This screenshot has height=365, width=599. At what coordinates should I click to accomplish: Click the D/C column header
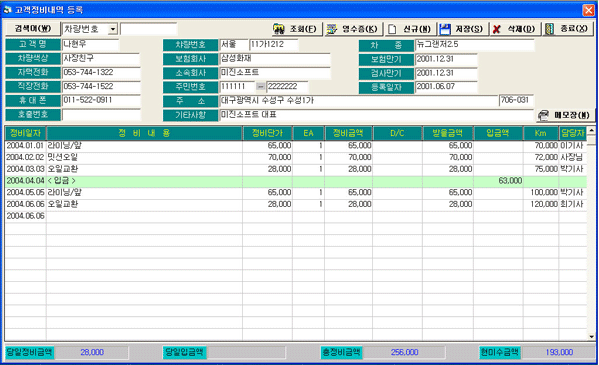397,133
